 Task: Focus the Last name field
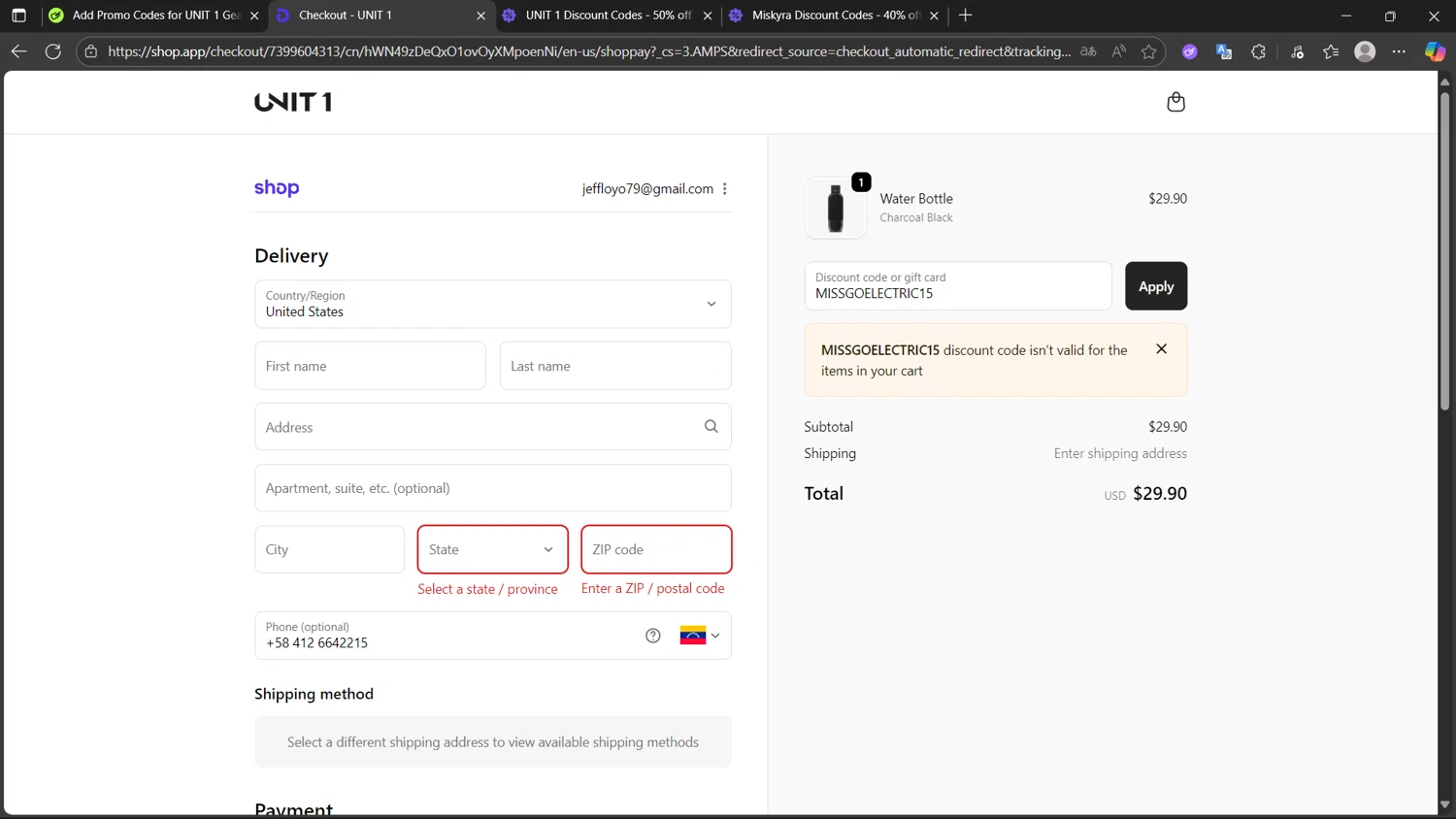615,366
